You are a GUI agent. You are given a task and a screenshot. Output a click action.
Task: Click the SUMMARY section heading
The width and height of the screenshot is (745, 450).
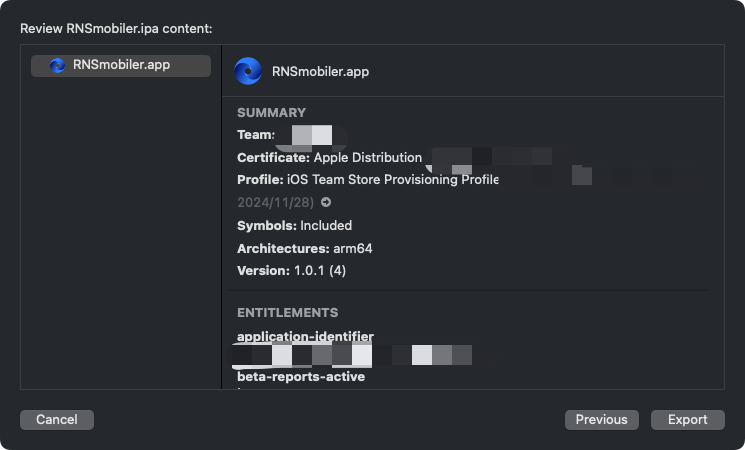[271, 113]
